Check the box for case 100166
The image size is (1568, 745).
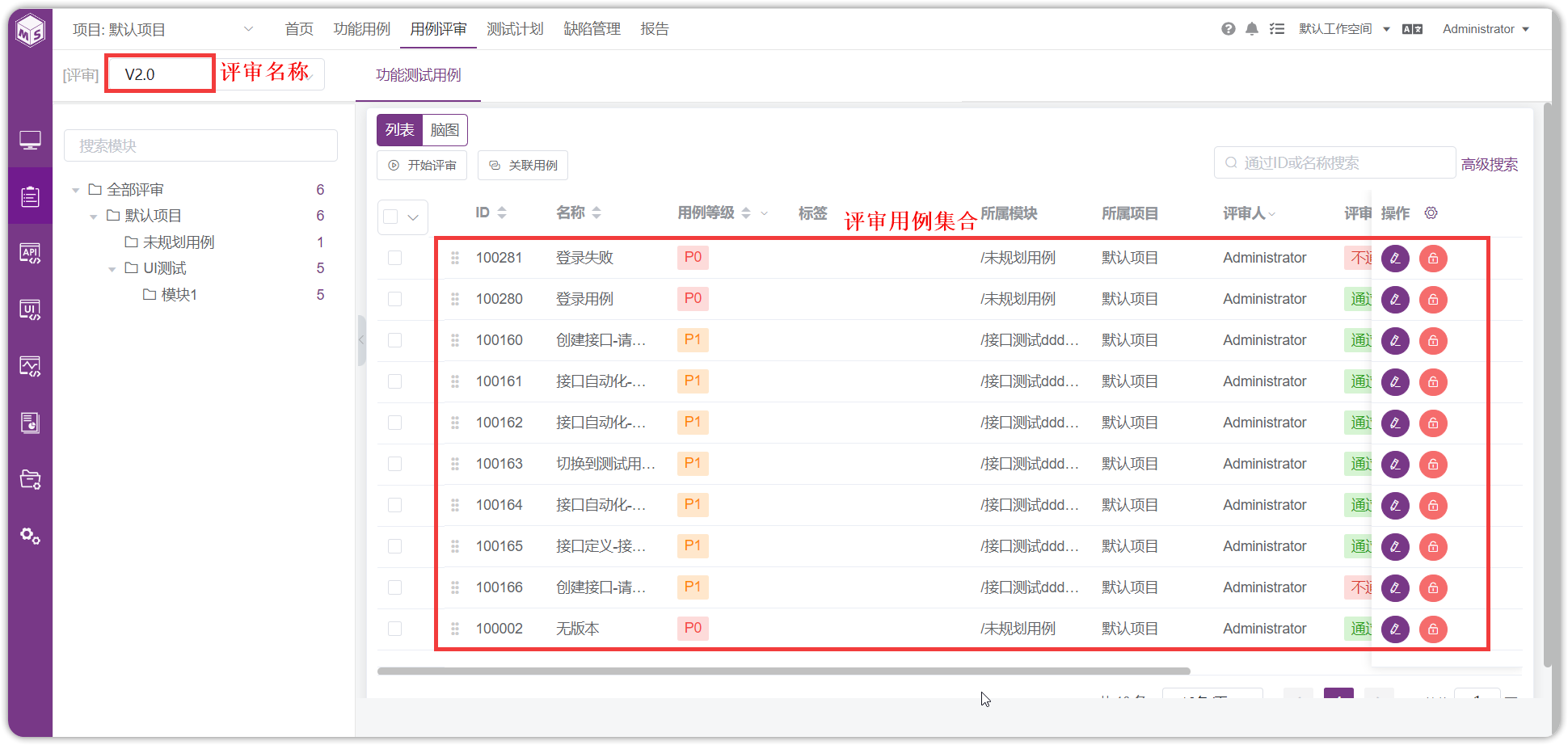pos(394,587)
